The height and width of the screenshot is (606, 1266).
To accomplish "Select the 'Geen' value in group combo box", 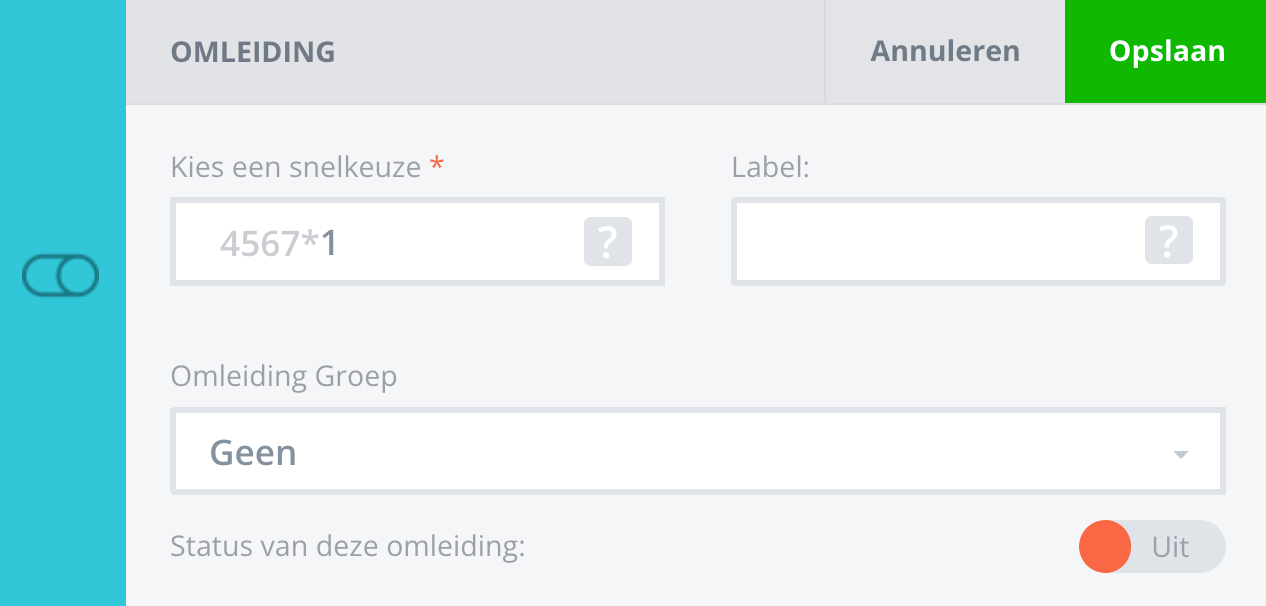I will click(253, 453).
